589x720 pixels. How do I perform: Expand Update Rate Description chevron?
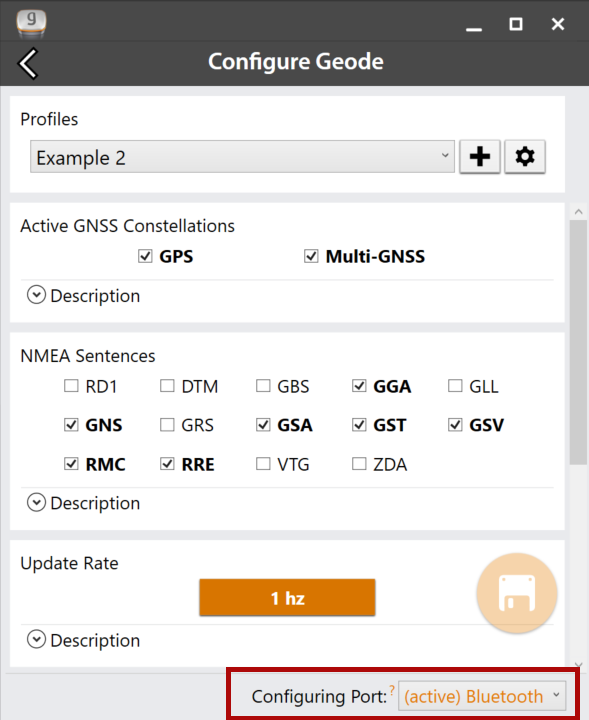36,639
